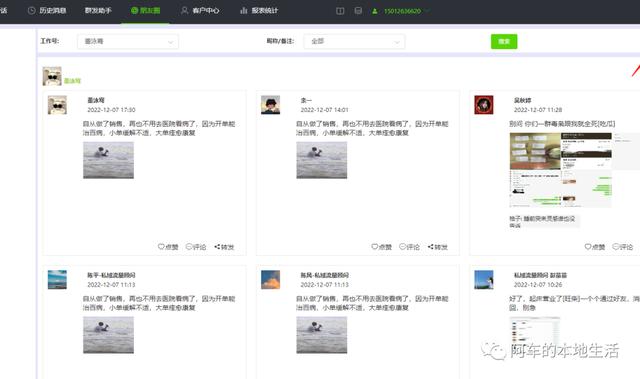The image size is (640, 379).
Task: Click the timestamp 2022-12-07 10:26
Action: tap(538, 285)
